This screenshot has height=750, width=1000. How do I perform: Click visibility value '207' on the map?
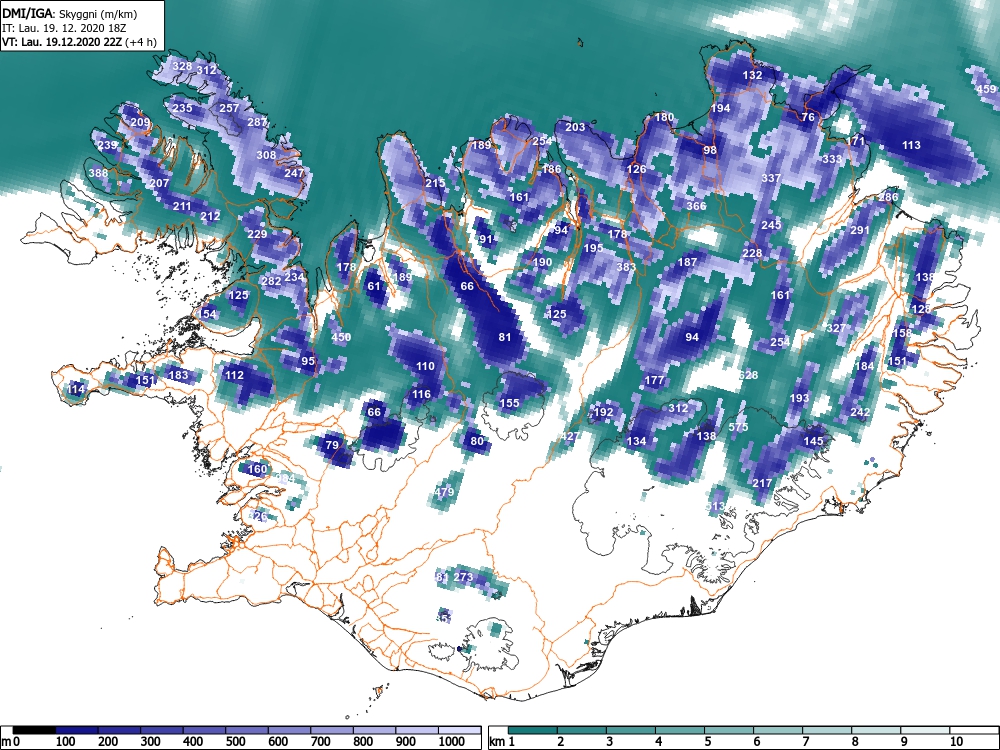159,183
